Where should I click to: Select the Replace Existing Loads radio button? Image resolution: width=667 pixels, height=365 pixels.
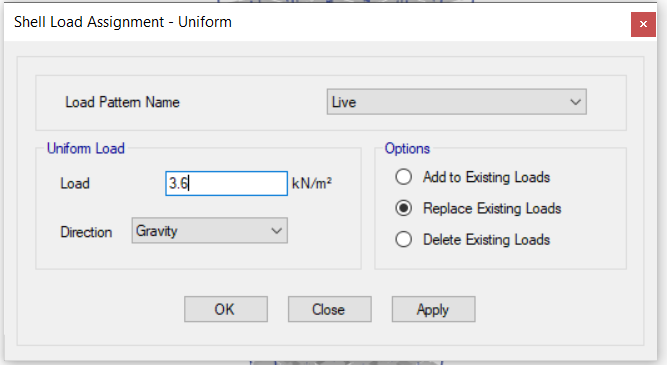403,208
